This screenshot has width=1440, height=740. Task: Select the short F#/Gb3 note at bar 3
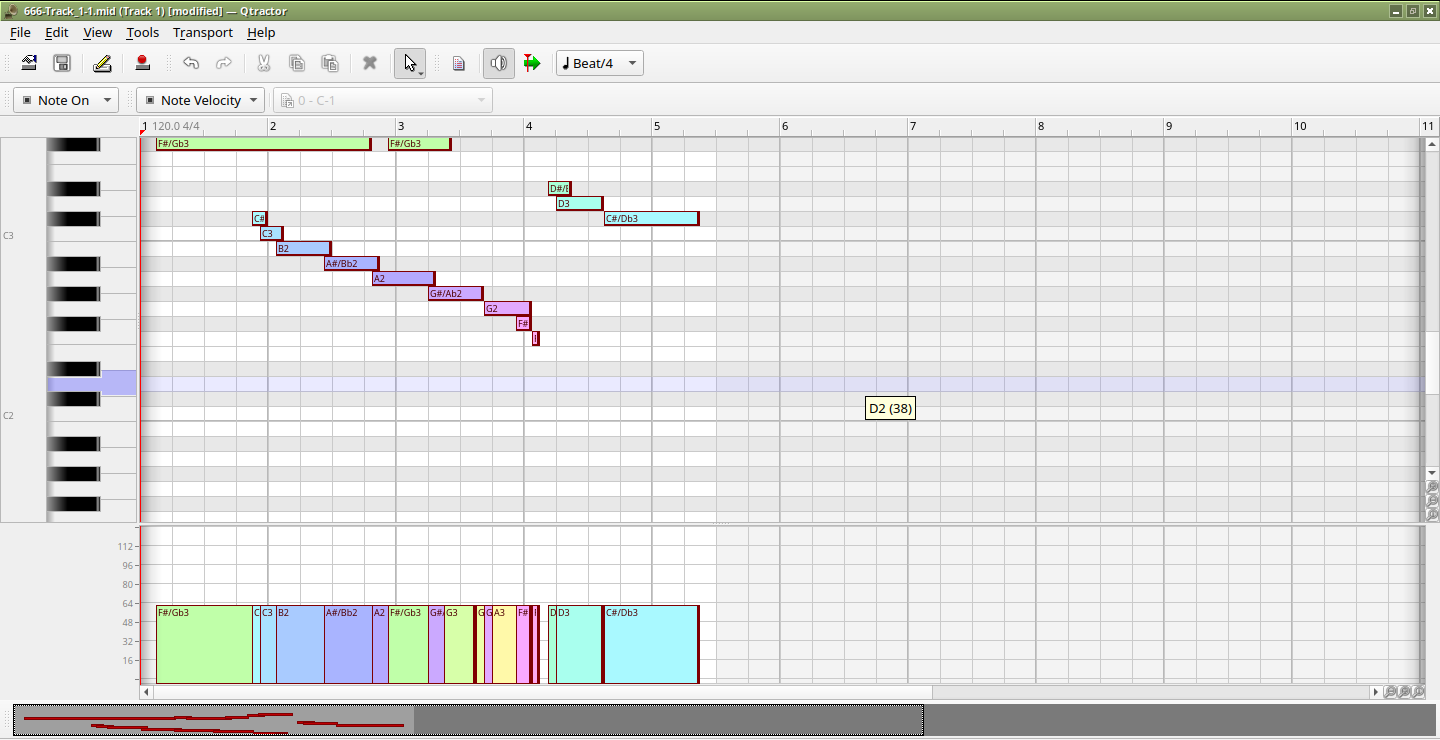[x=420, y=144]
